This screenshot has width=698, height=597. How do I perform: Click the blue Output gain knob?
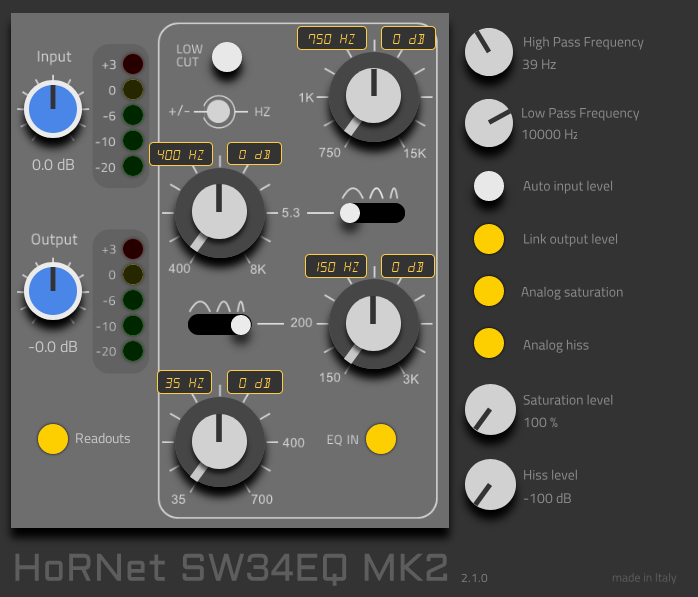[53, 291]
